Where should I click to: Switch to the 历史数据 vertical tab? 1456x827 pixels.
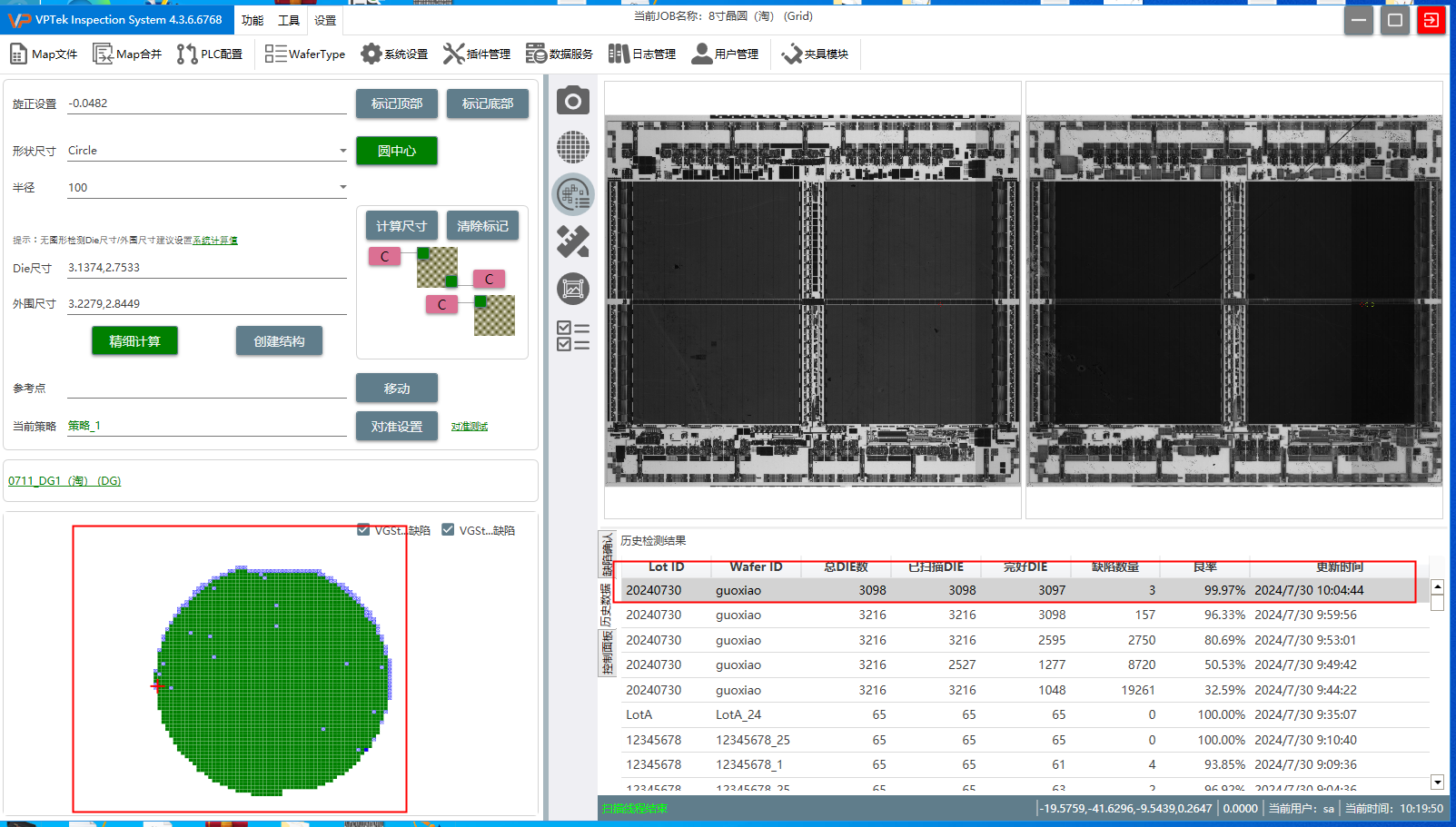pyautogui.click(x=607, y=605)
